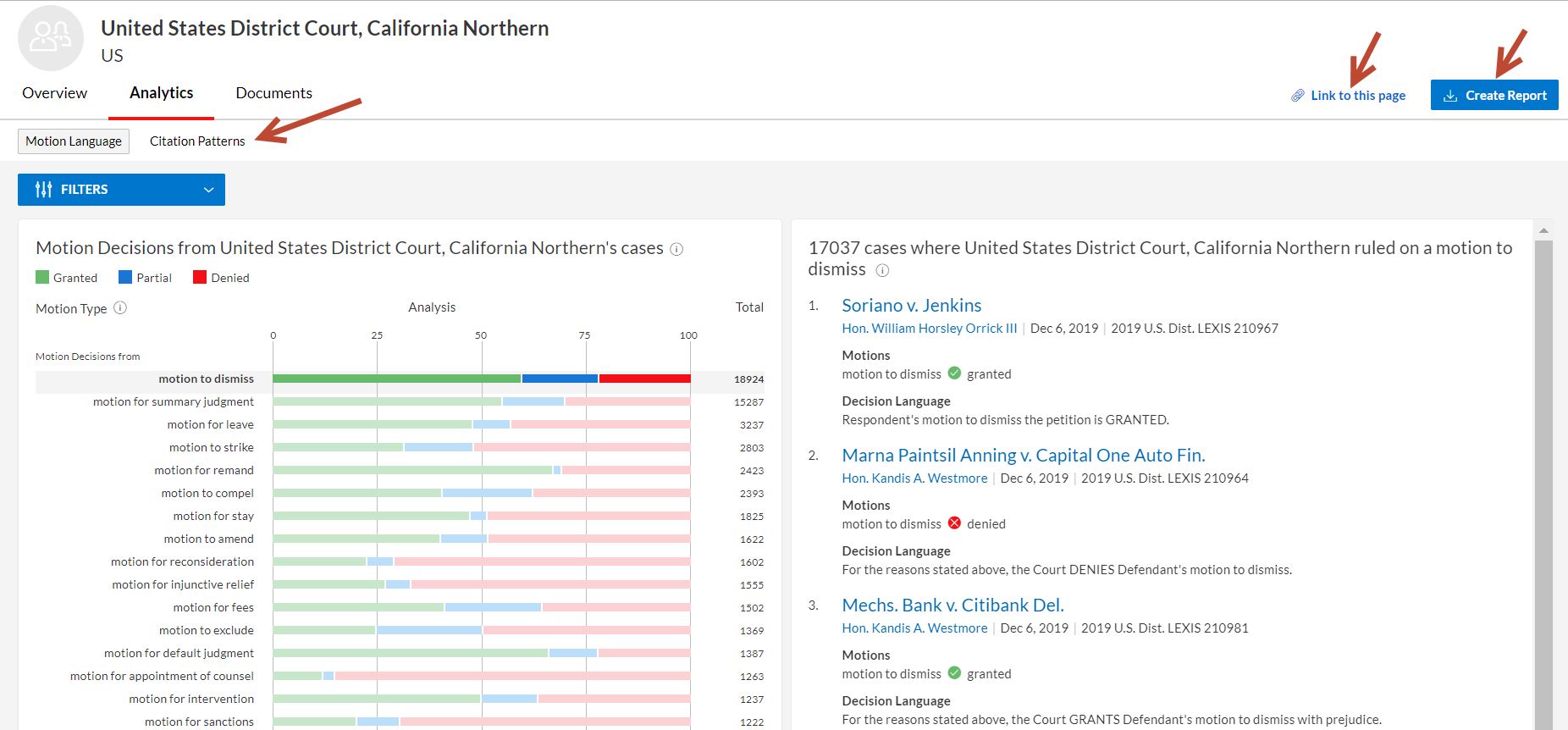Click the motion to dismiss partial blue bar
Screen dimensions: 1568x730
pos(560,379)
